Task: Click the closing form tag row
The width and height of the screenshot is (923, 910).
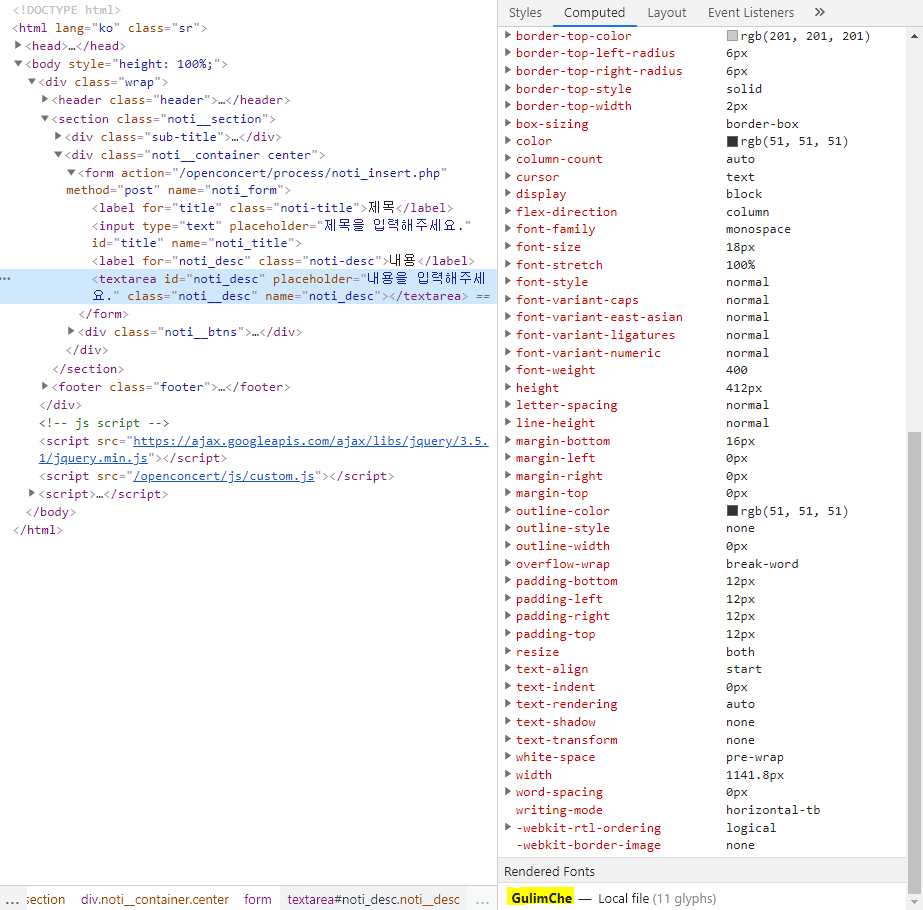Action: click(x=104, y=314)
